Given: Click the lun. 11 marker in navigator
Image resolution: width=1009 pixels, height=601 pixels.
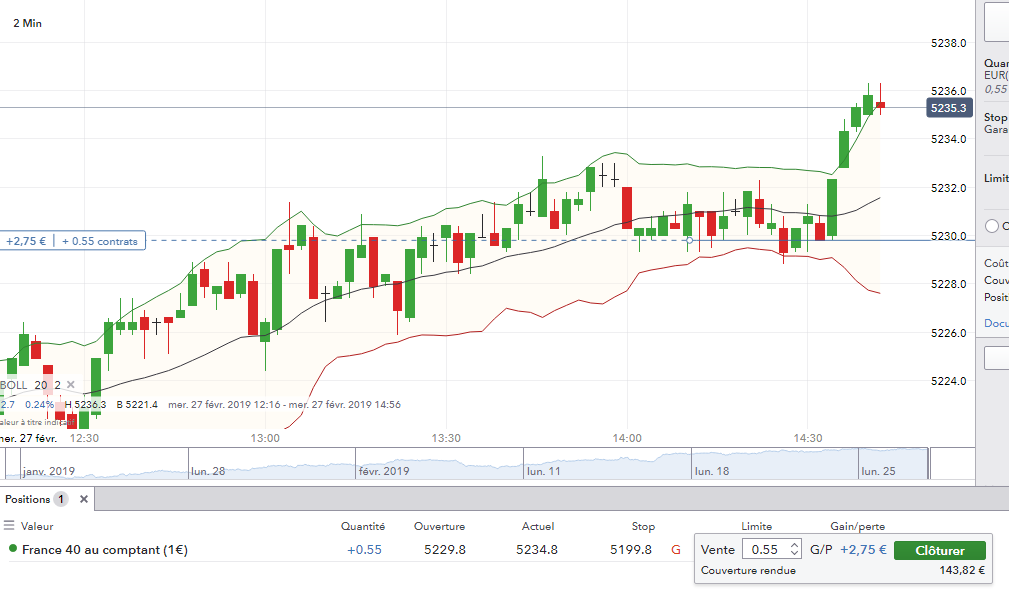Looking at the screenshot, I should [x=544, y=471].
